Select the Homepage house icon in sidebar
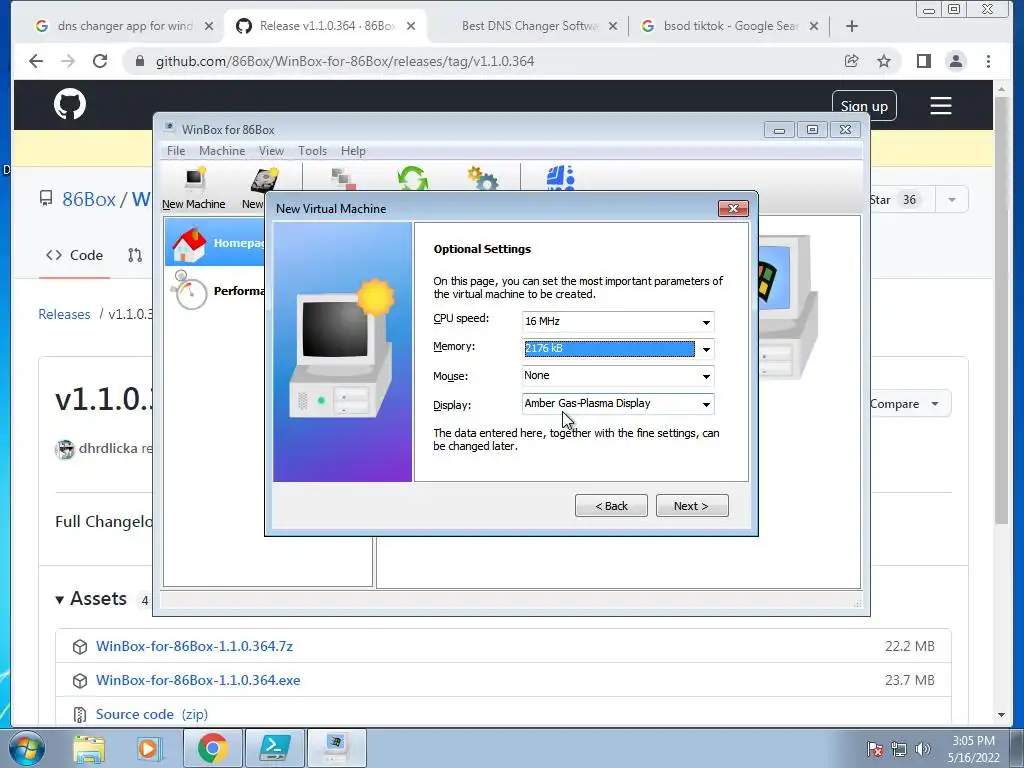 [x=189, y=244]
